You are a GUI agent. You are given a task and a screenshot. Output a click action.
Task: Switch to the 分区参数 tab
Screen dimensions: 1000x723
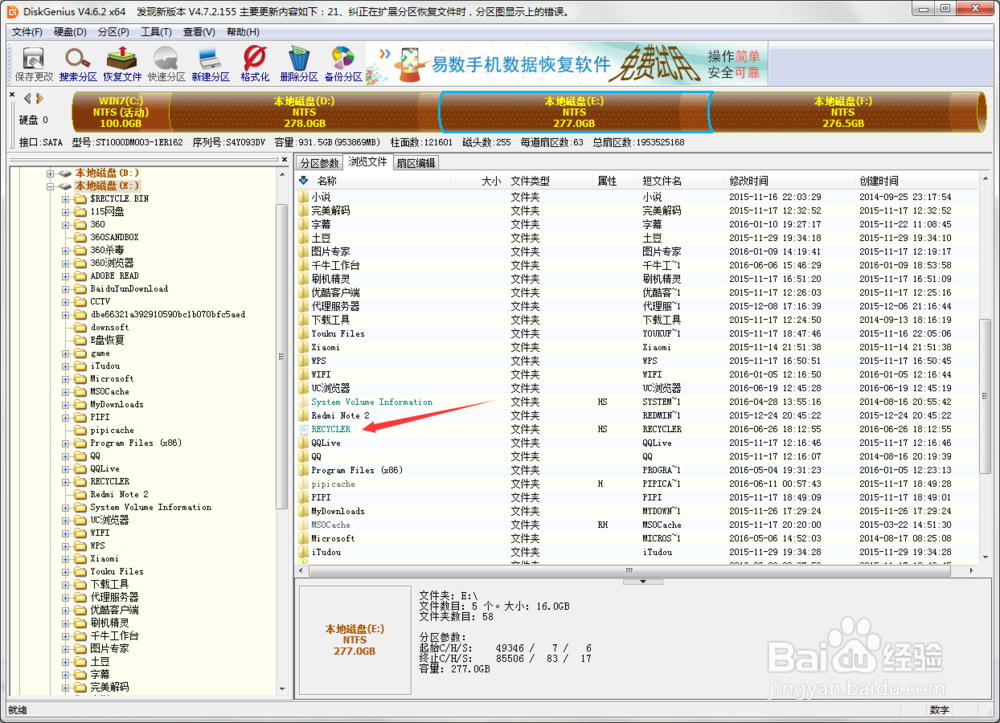[320, 163]
